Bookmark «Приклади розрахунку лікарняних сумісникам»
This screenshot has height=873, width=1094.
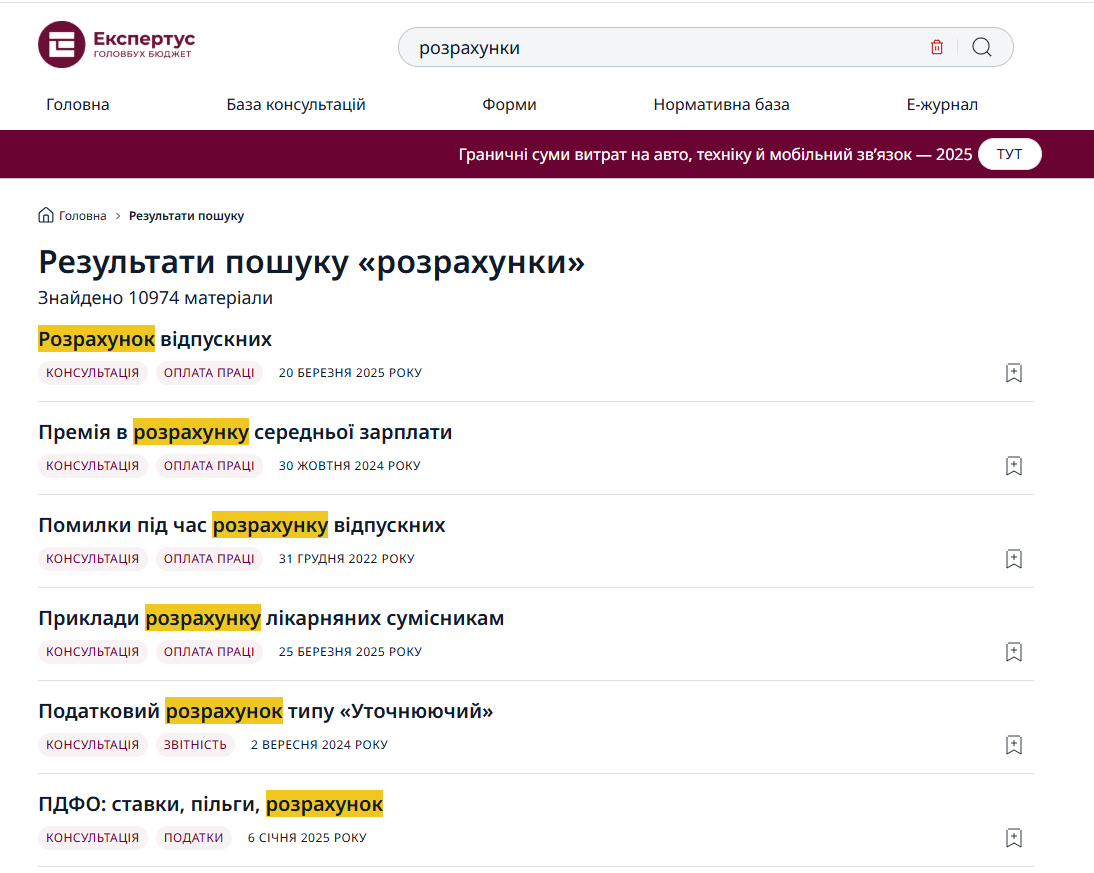[1013, 652]
